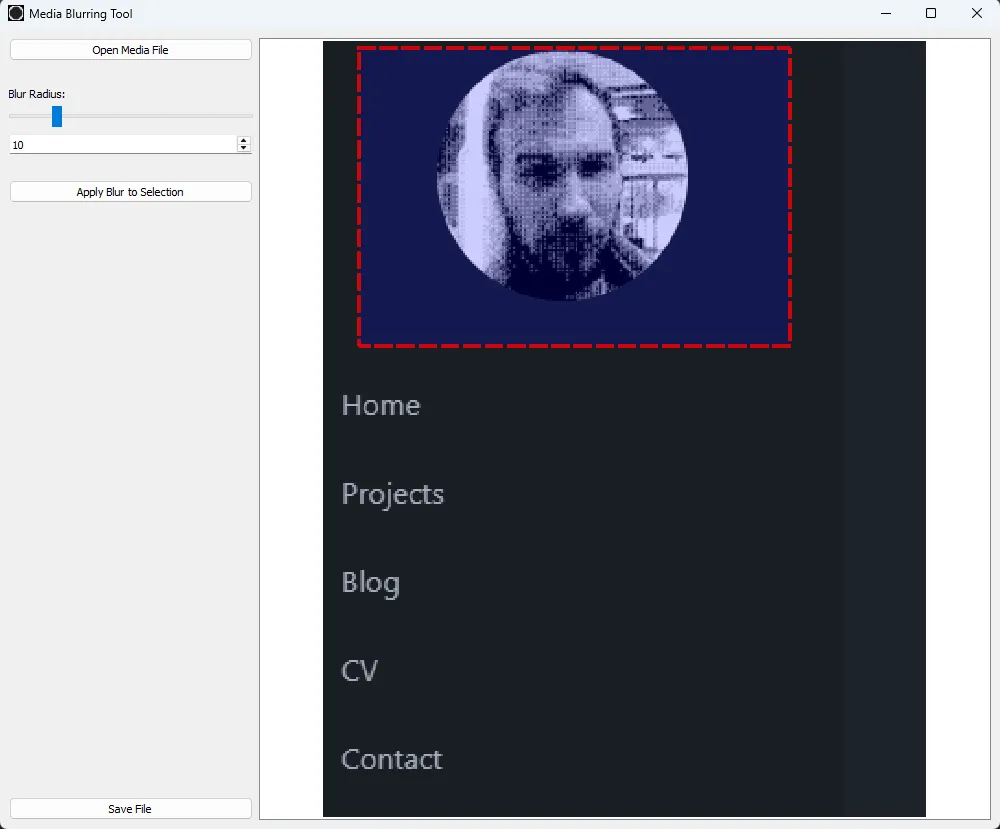Click the 'Blur Radius:' label

point(36,94)
